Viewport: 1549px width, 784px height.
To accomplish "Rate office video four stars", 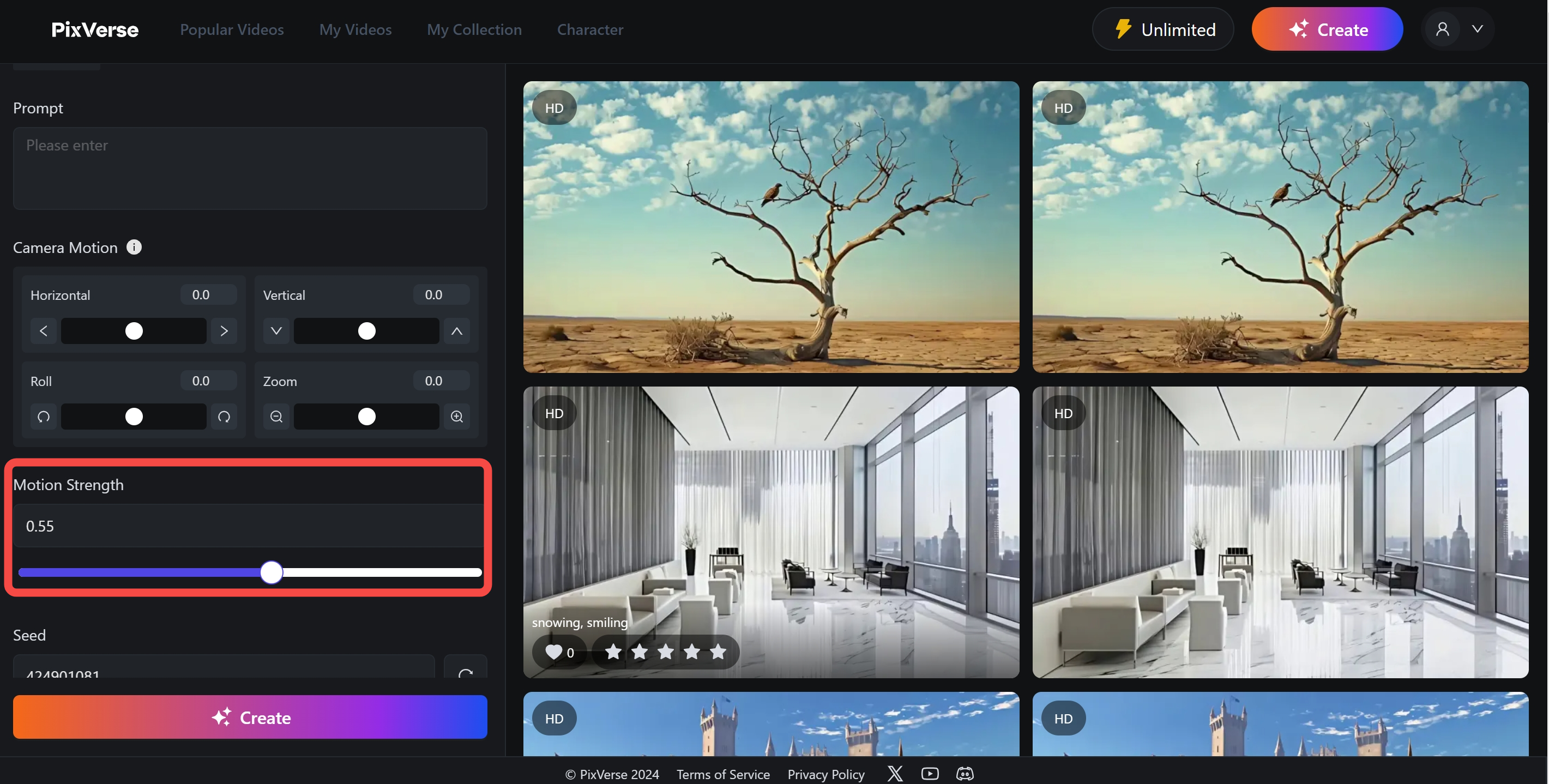I will tap(692, 652).
